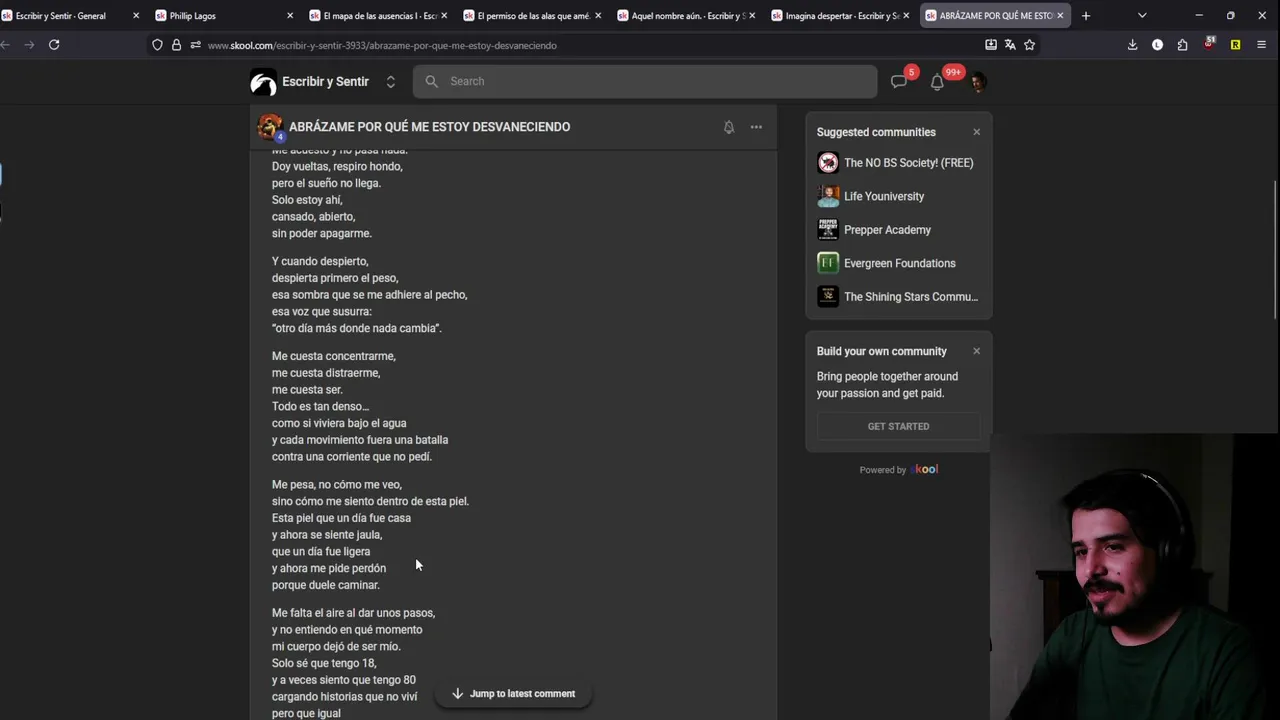Click the translate page icon
The image size is (1280, 720).
tap(1010, 45)
